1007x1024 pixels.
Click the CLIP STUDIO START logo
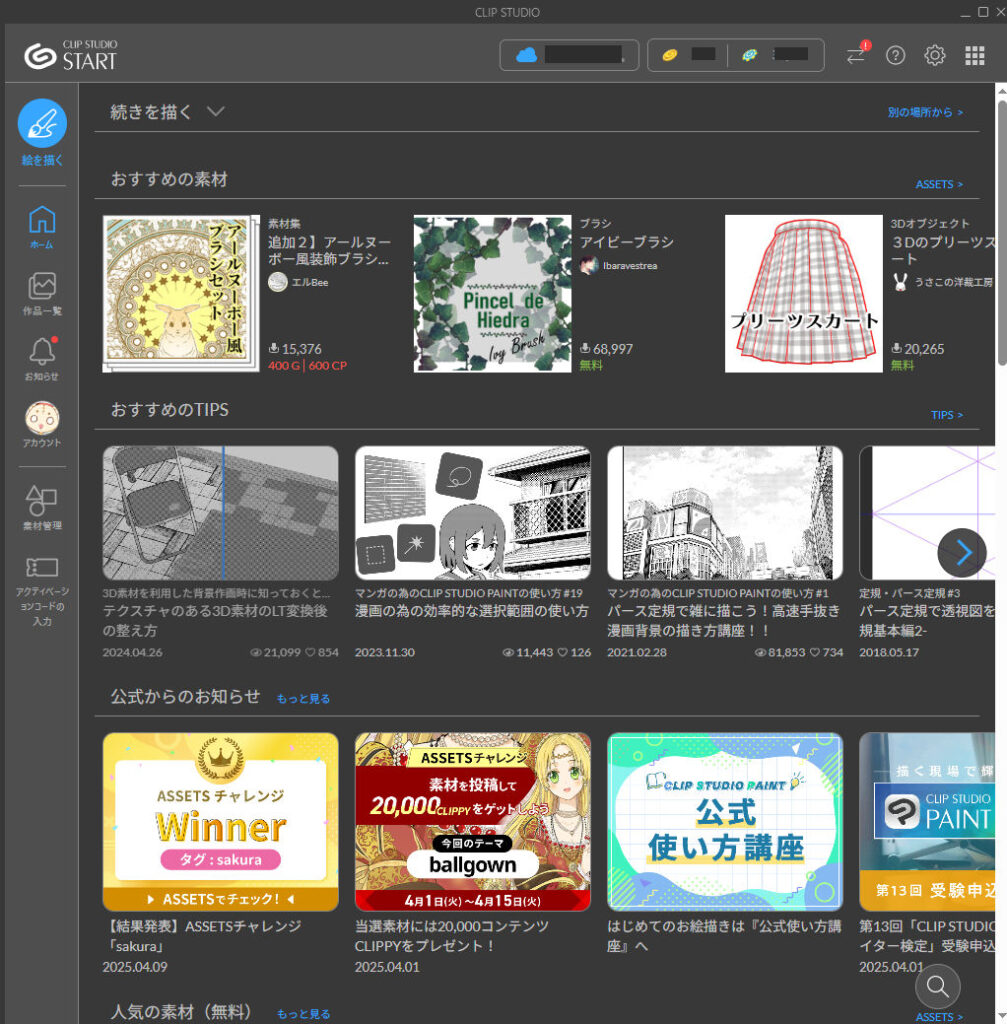pos(71,56)
